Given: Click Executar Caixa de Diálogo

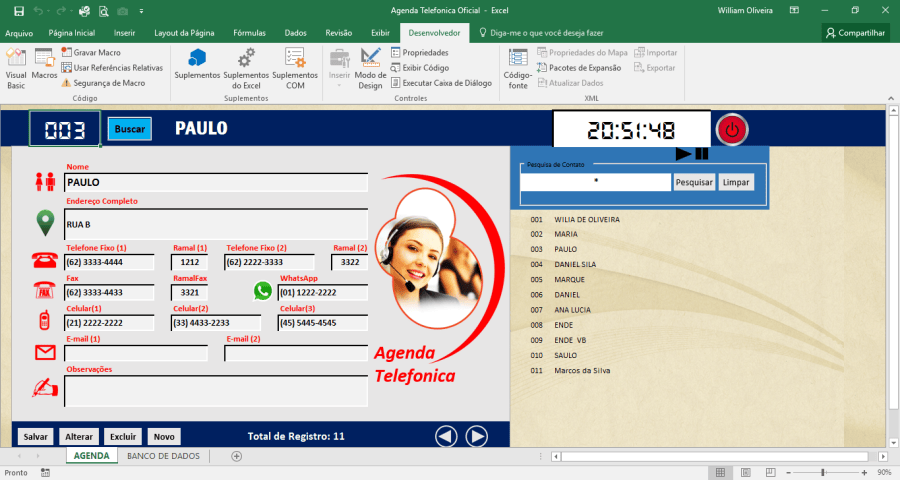Looking at the screenshot, I should click(x=441, y=83).
